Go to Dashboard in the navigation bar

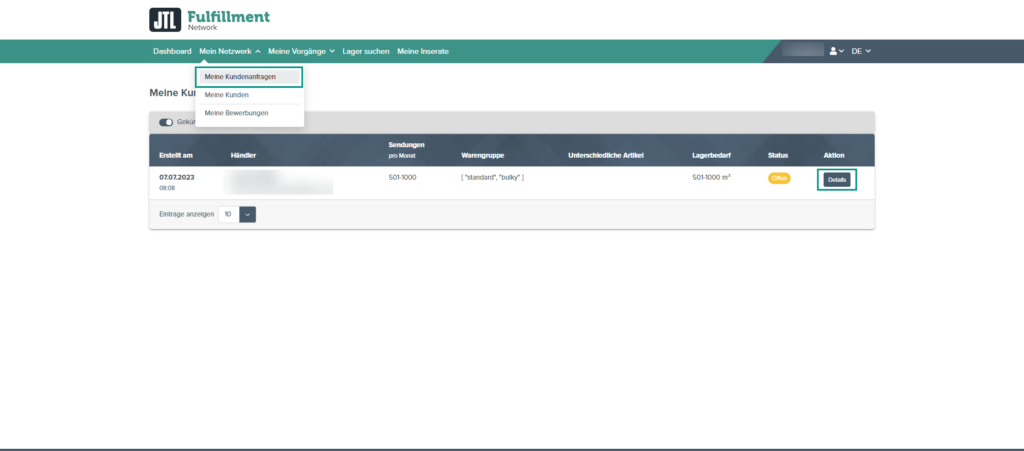[x=172, y=51]
